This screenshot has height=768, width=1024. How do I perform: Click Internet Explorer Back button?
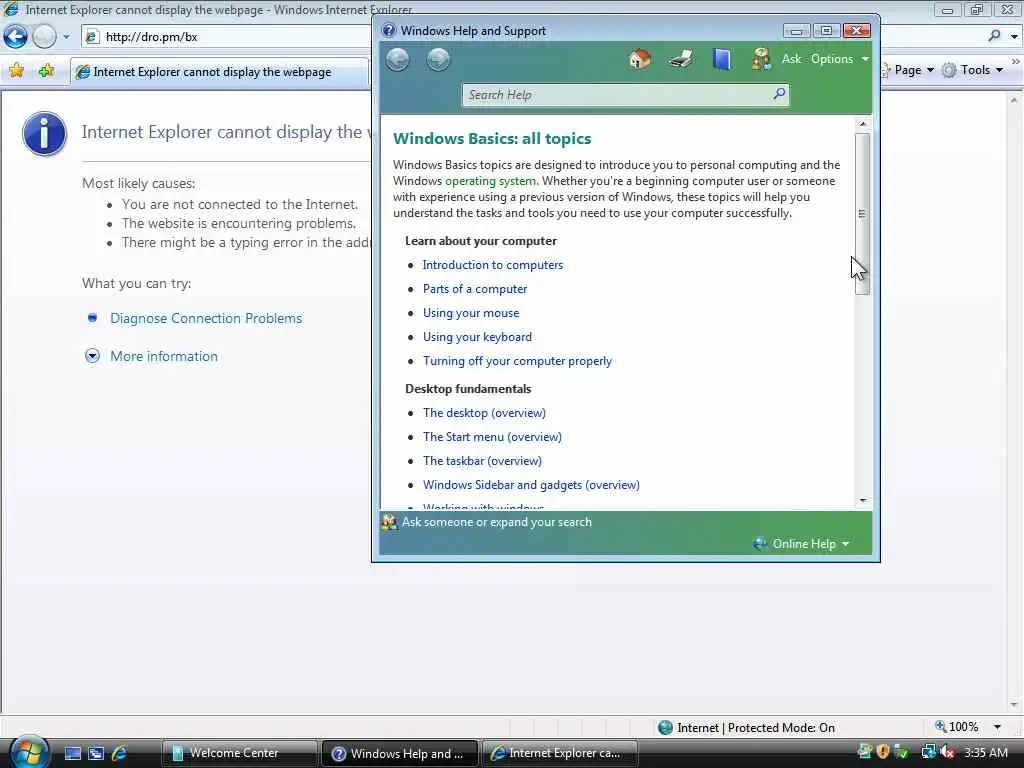point(16,37)
